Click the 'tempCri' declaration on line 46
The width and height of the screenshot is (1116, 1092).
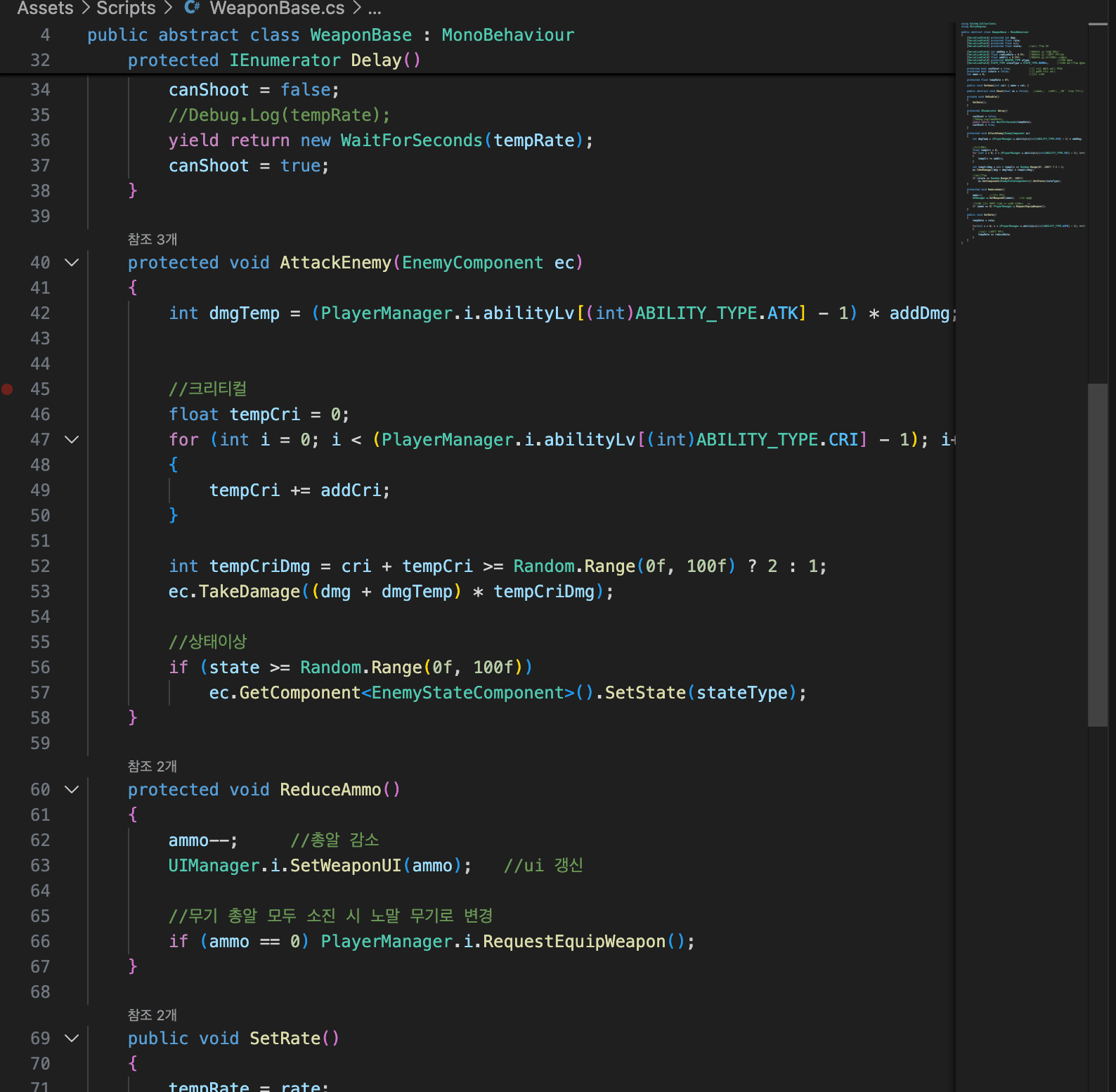pos(264,414)
